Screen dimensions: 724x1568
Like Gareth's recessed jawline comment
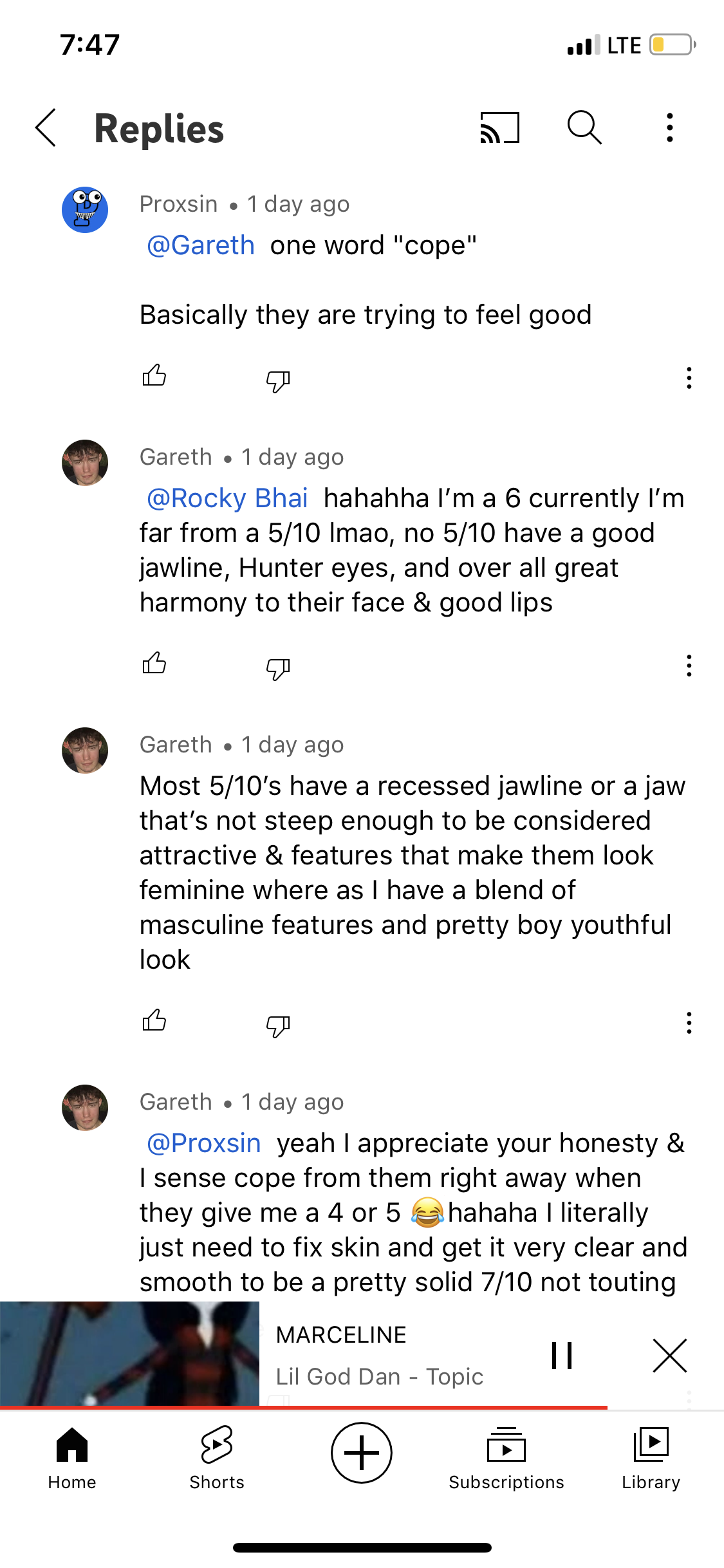click(x=154, y=1021)
